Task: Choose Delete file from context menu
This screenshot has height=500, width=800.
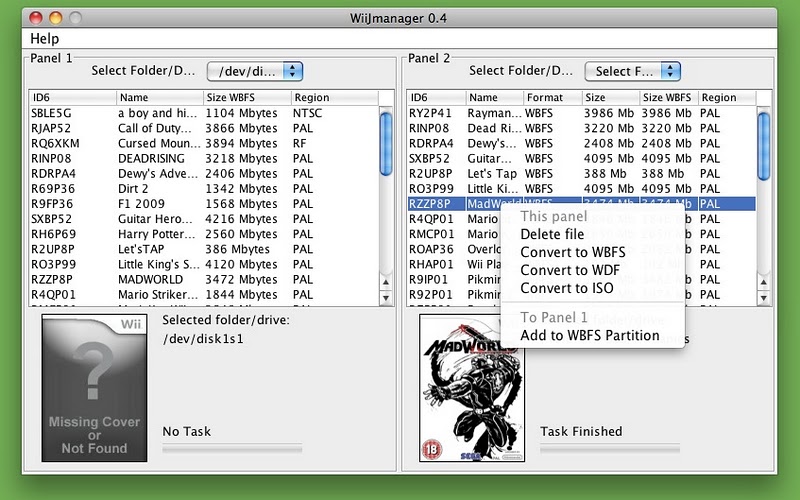Action: tap(552, 234)
